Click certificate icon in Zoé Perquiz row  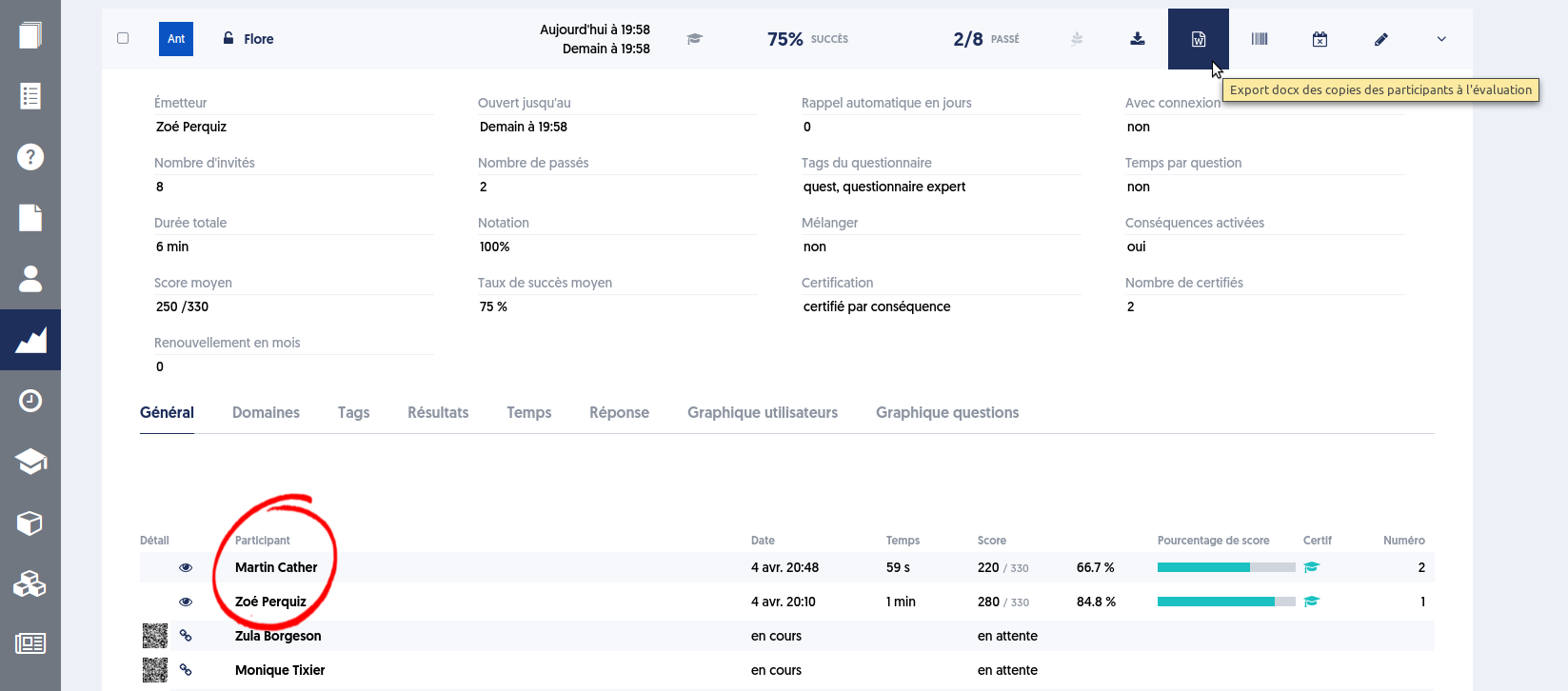pos(1312,602)
